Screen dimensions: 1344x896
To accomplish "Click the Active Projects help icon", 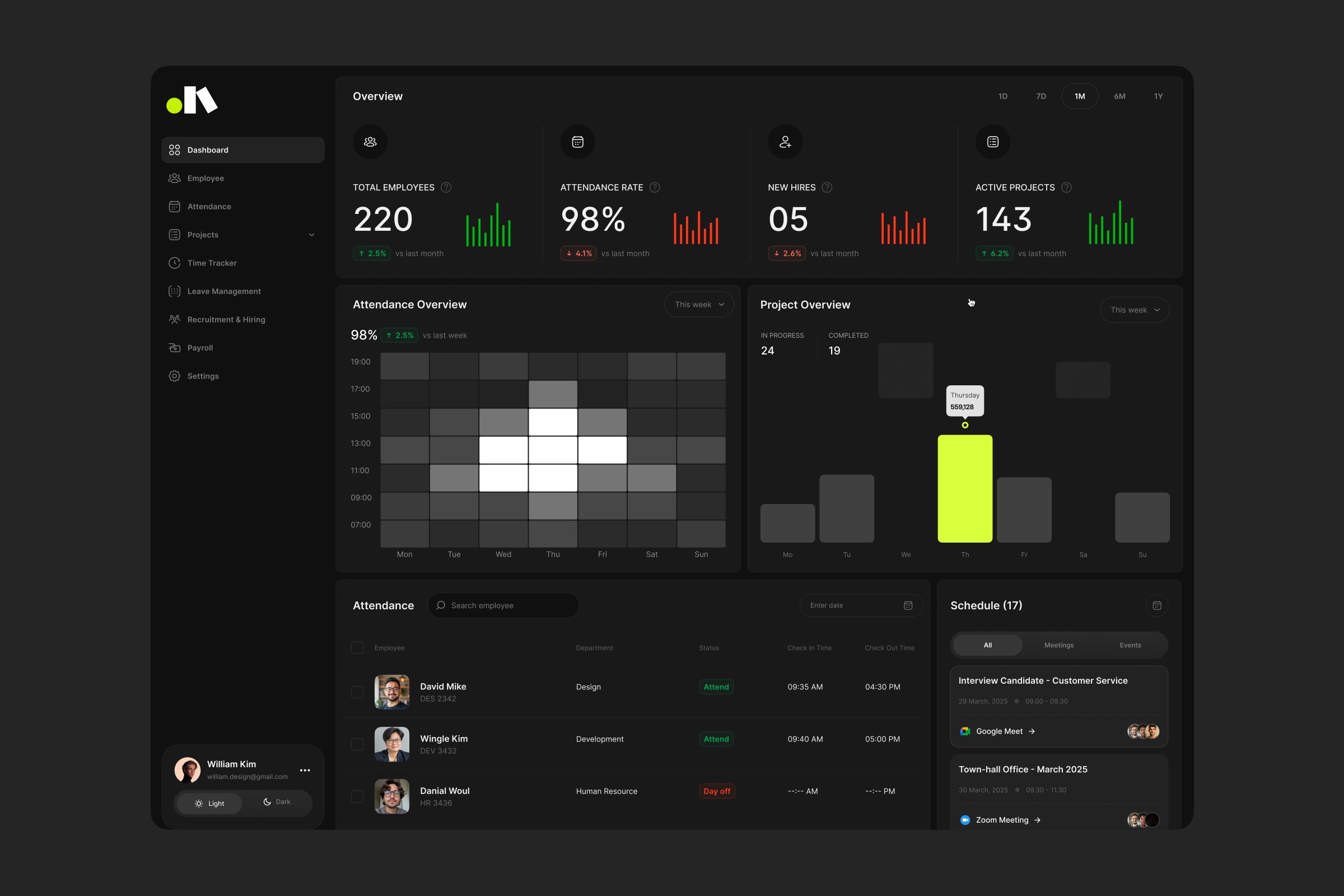I will tap(1066, 188).
